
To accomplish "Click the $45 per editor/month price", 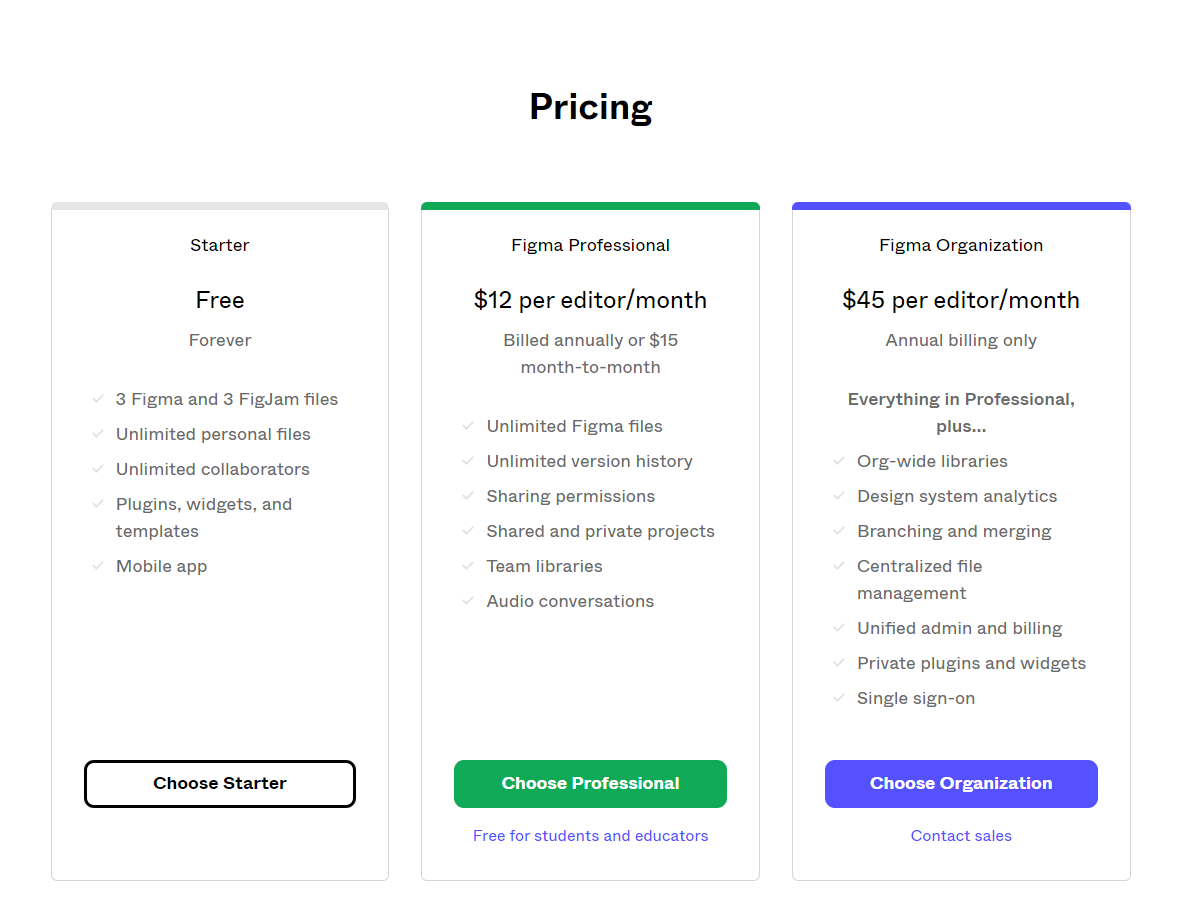I will pyautogui.click(x=961, y=300).
